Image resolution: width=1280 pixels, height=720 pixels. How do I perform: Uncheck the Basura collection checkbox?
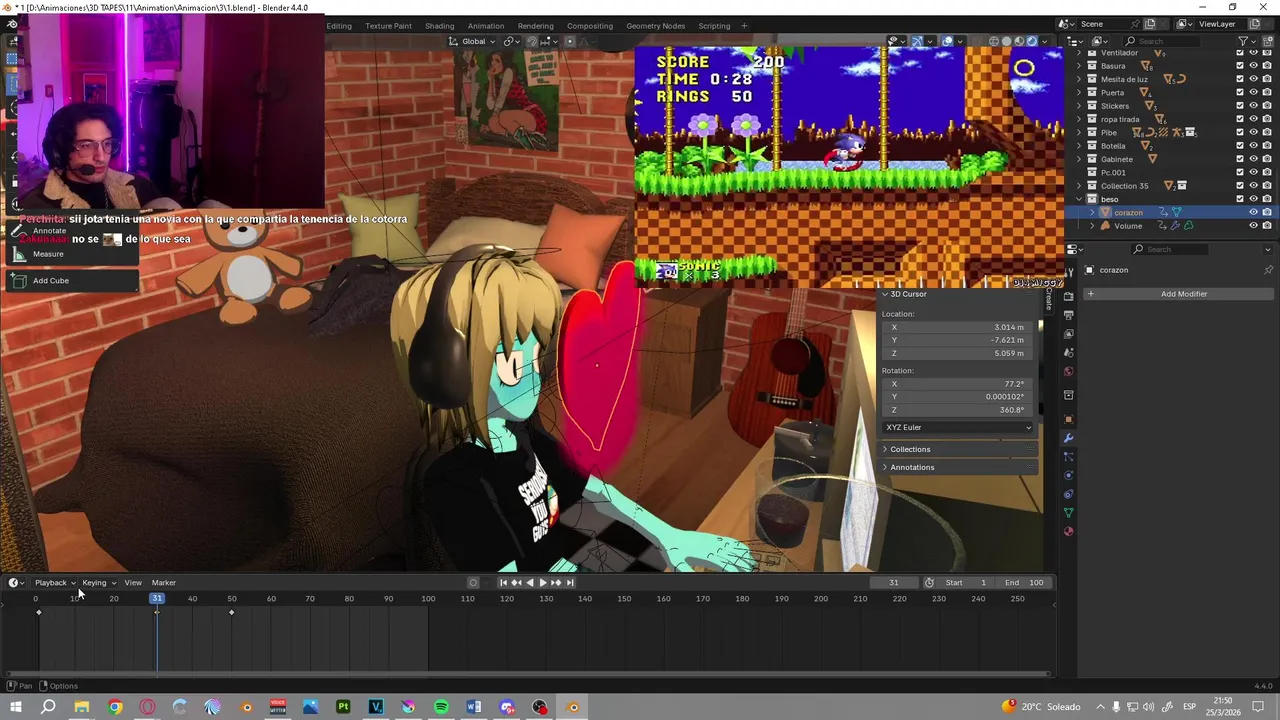[1240, 66]
